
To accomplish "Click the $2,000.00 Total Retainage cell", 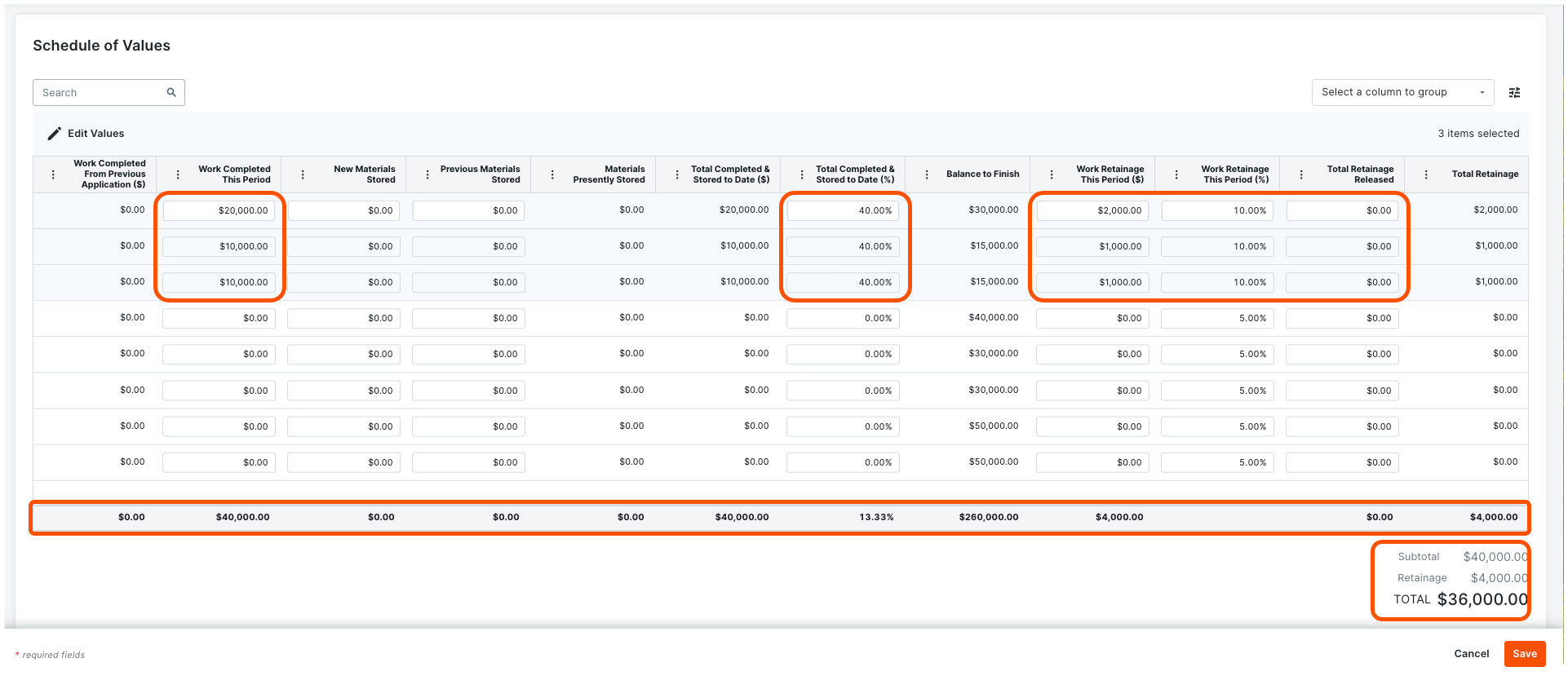I will [1495, 210].
